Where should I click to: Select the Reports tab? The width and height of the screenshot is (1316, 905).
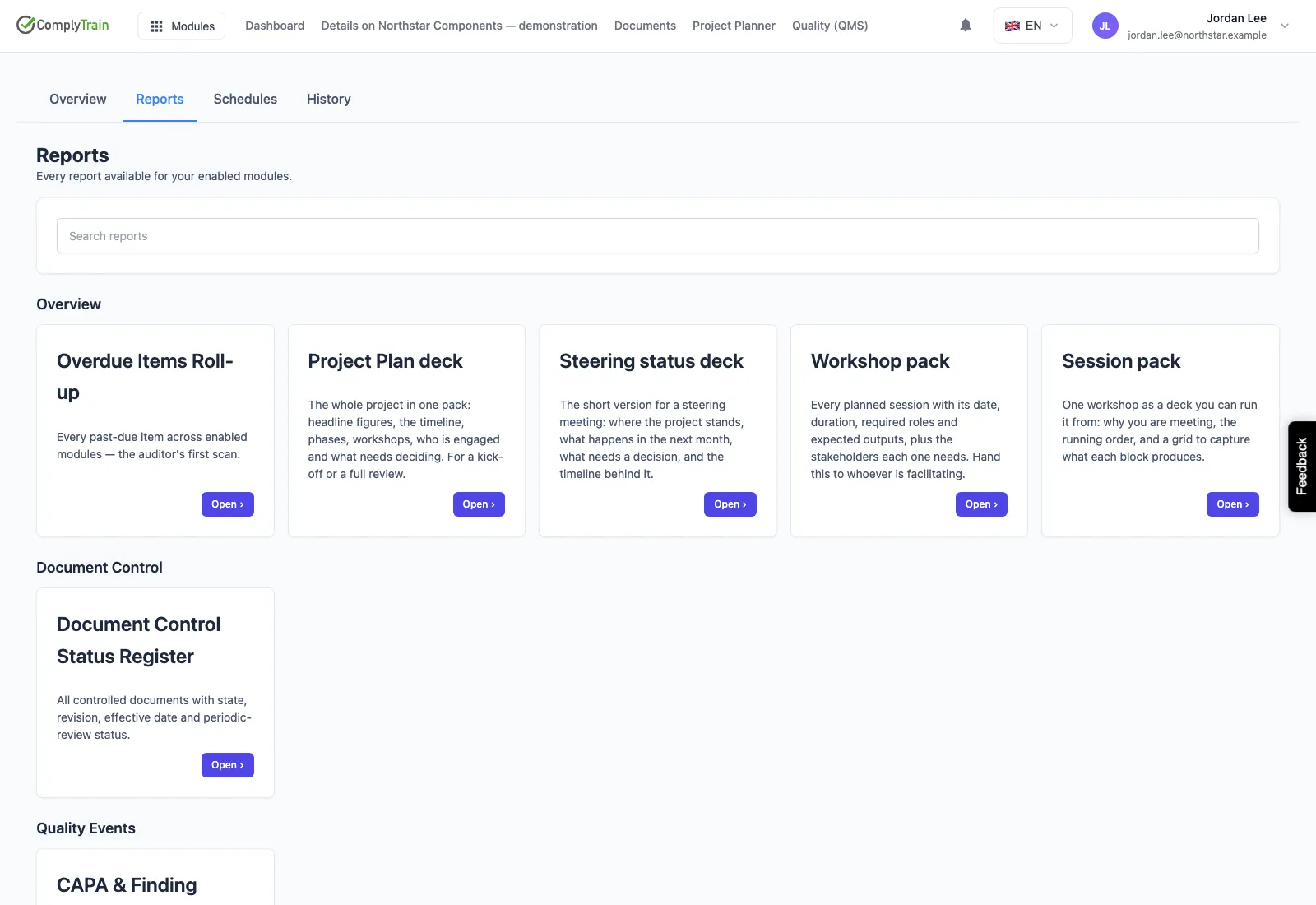point(160,99)
